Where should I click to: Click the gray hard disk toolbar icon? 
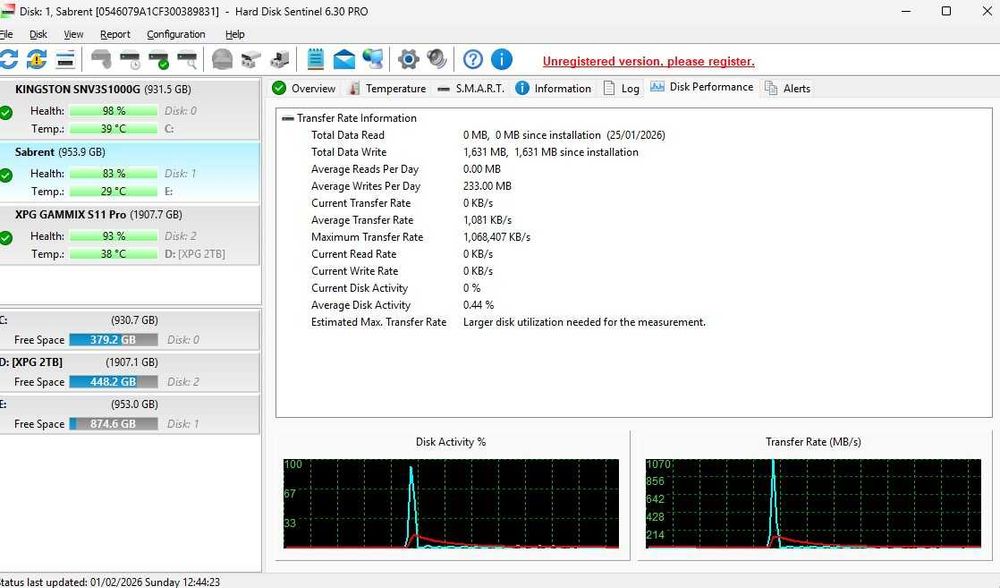click(101, 59)
